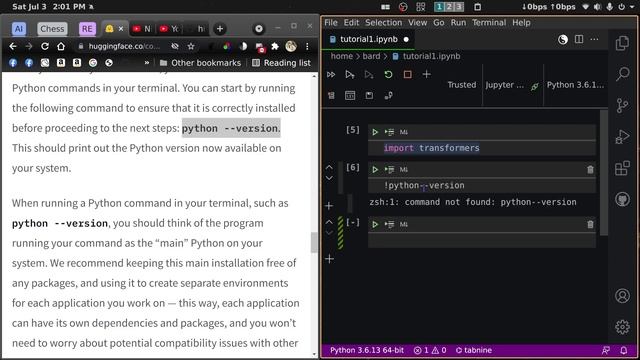This screenshot has width=640, height=360.
Task: Open the VS Code Explorer view
Action: coord(622,43)
